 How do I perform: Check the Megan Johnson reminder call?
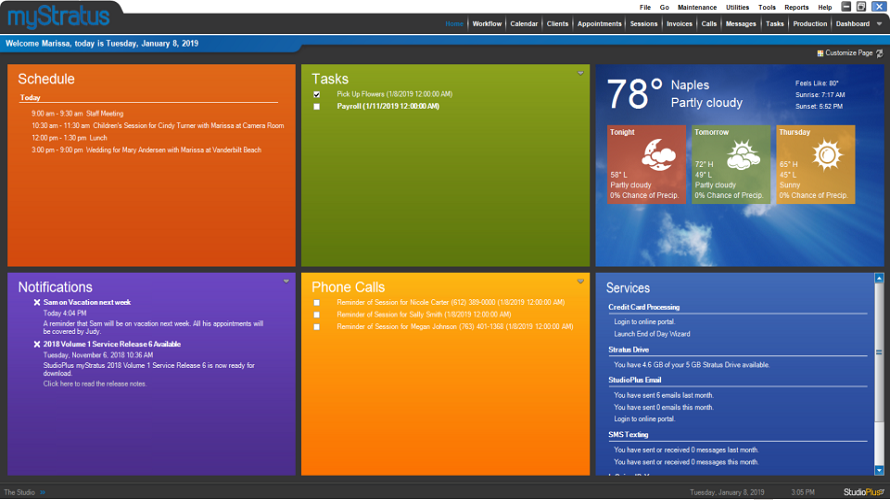pyautogui.click(x=317, y=327)
